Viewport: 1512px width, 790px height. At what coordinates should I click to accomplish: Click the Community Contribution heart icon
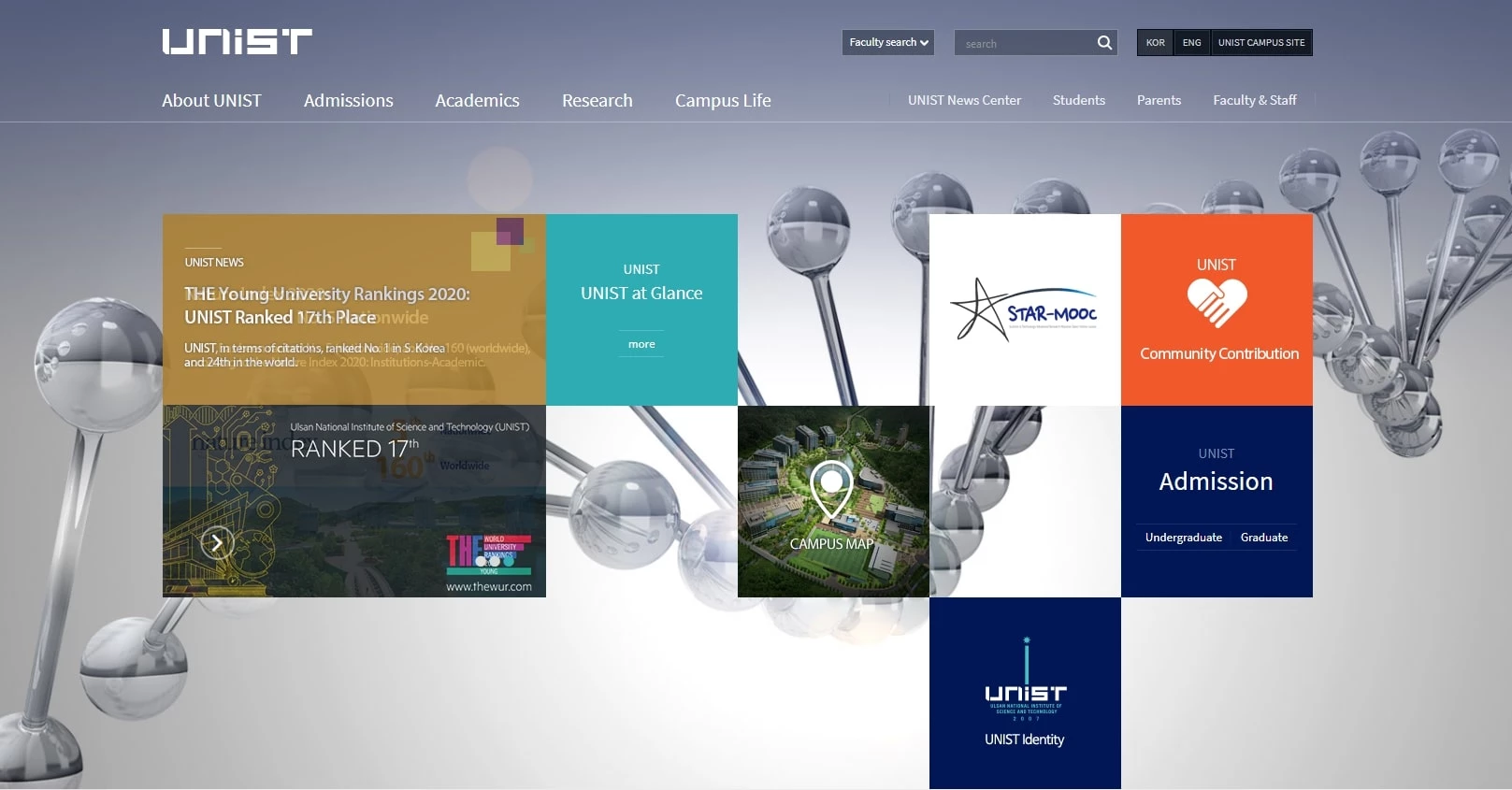coord(1217,303)
